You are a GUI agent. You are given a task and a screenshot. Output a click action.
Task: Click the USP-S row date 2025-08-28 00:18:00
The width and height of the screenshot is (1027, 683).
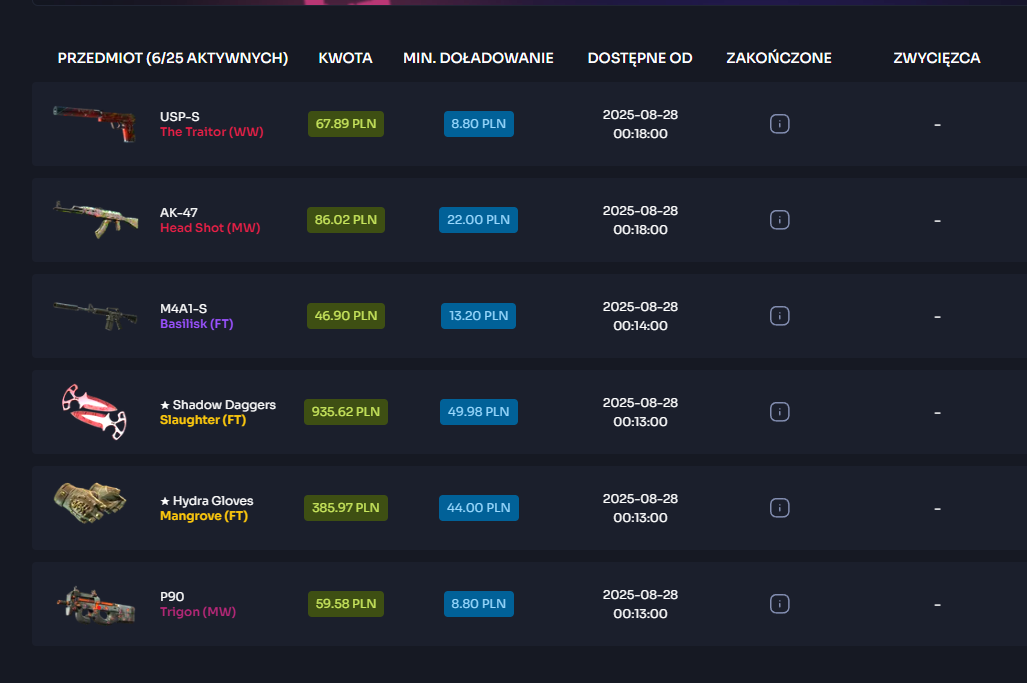(x=640, y=124)
